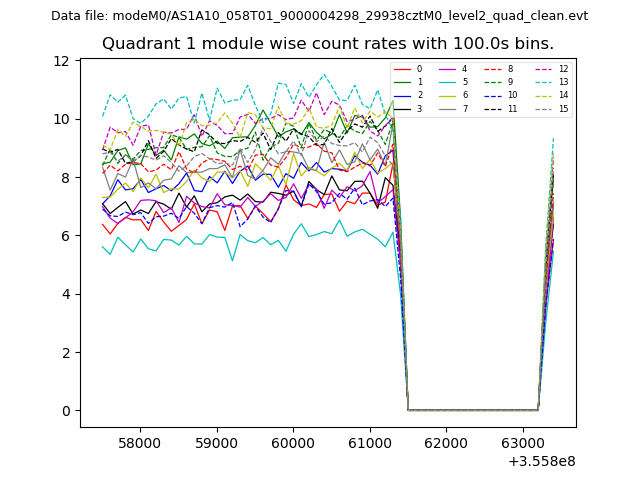Viewport: 640px width, 480px height.
Task: Select legend entry 7 with gray solid line
Action: pyautogui.click(x=456, y=108)
